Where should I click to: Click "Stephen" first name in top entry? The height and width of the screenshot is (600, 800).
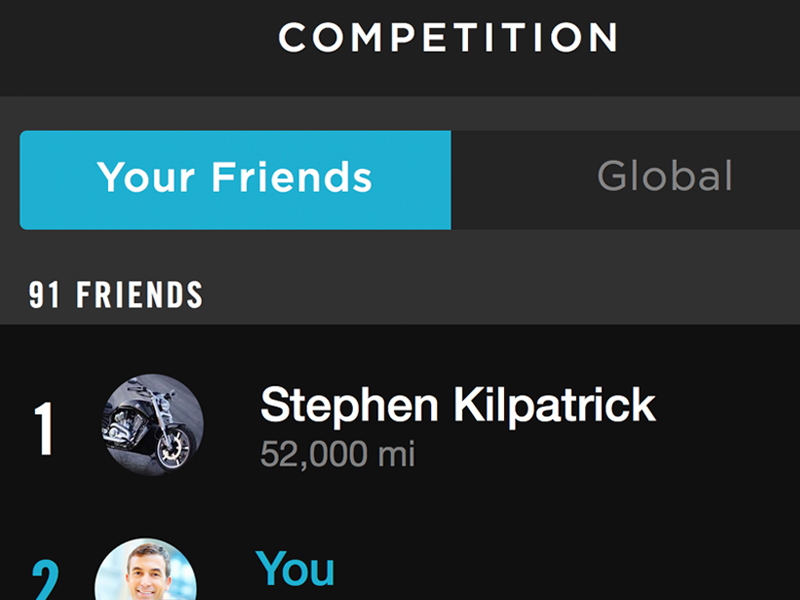pos(349,405)
